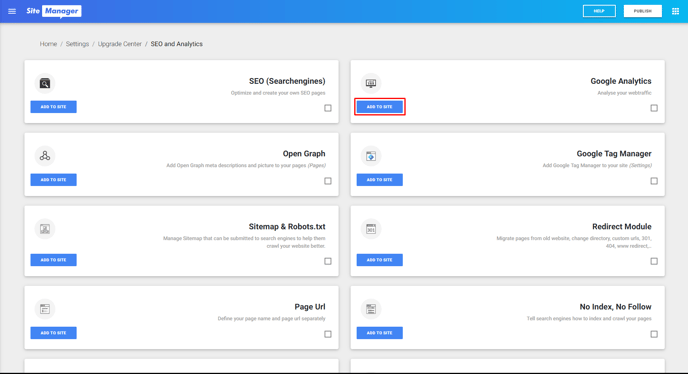The image size is (688, 374).
Task: Open the apps grid icon
Action: point(675,11)
